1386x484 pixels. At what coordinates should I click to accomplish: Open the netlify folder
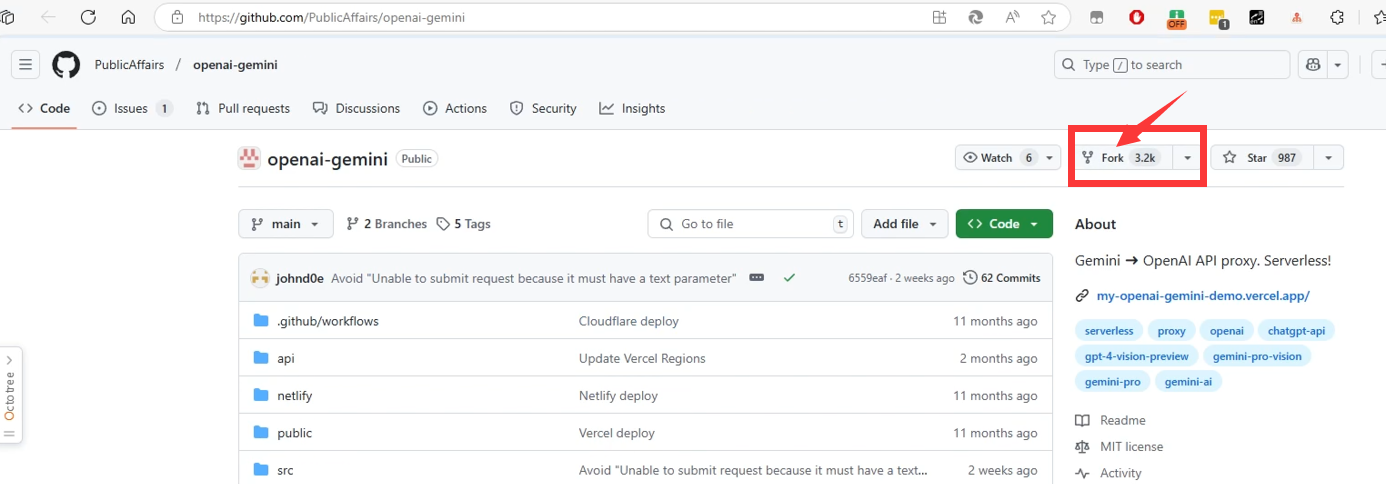pos(295,396)
